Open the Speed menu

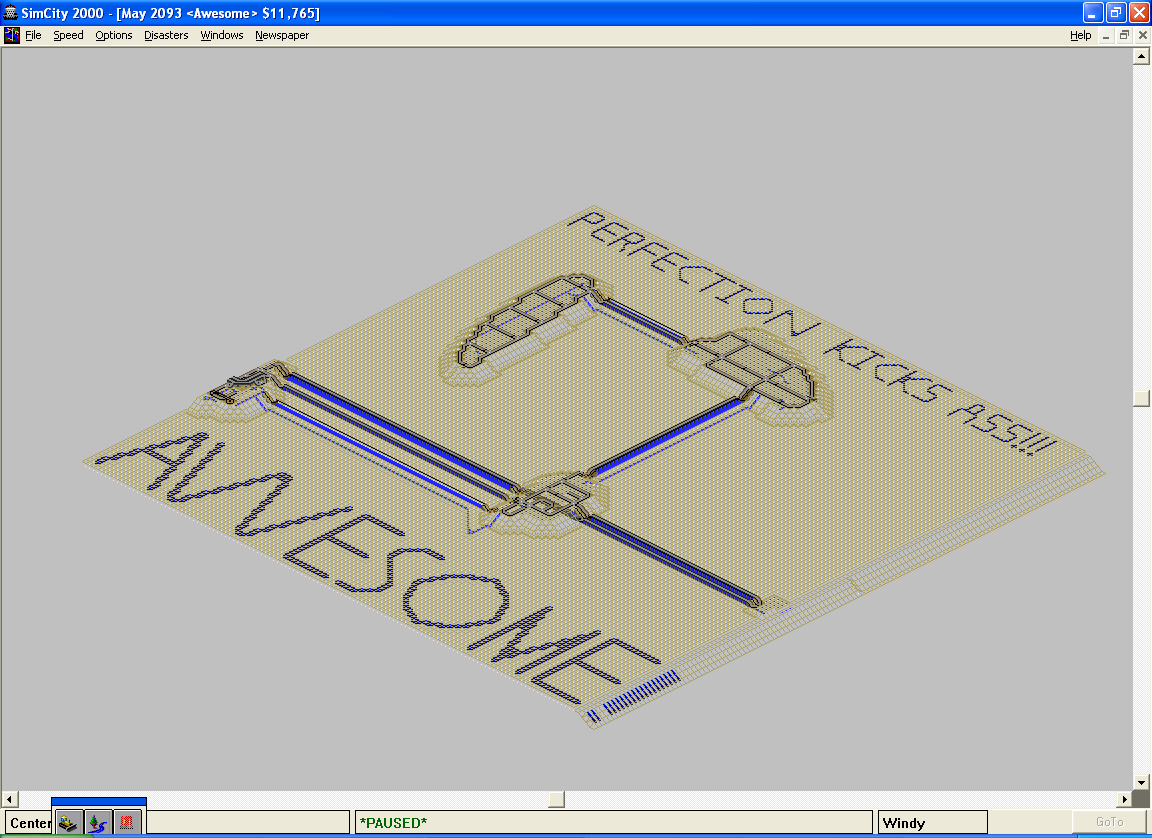click(x=68, y=35)
